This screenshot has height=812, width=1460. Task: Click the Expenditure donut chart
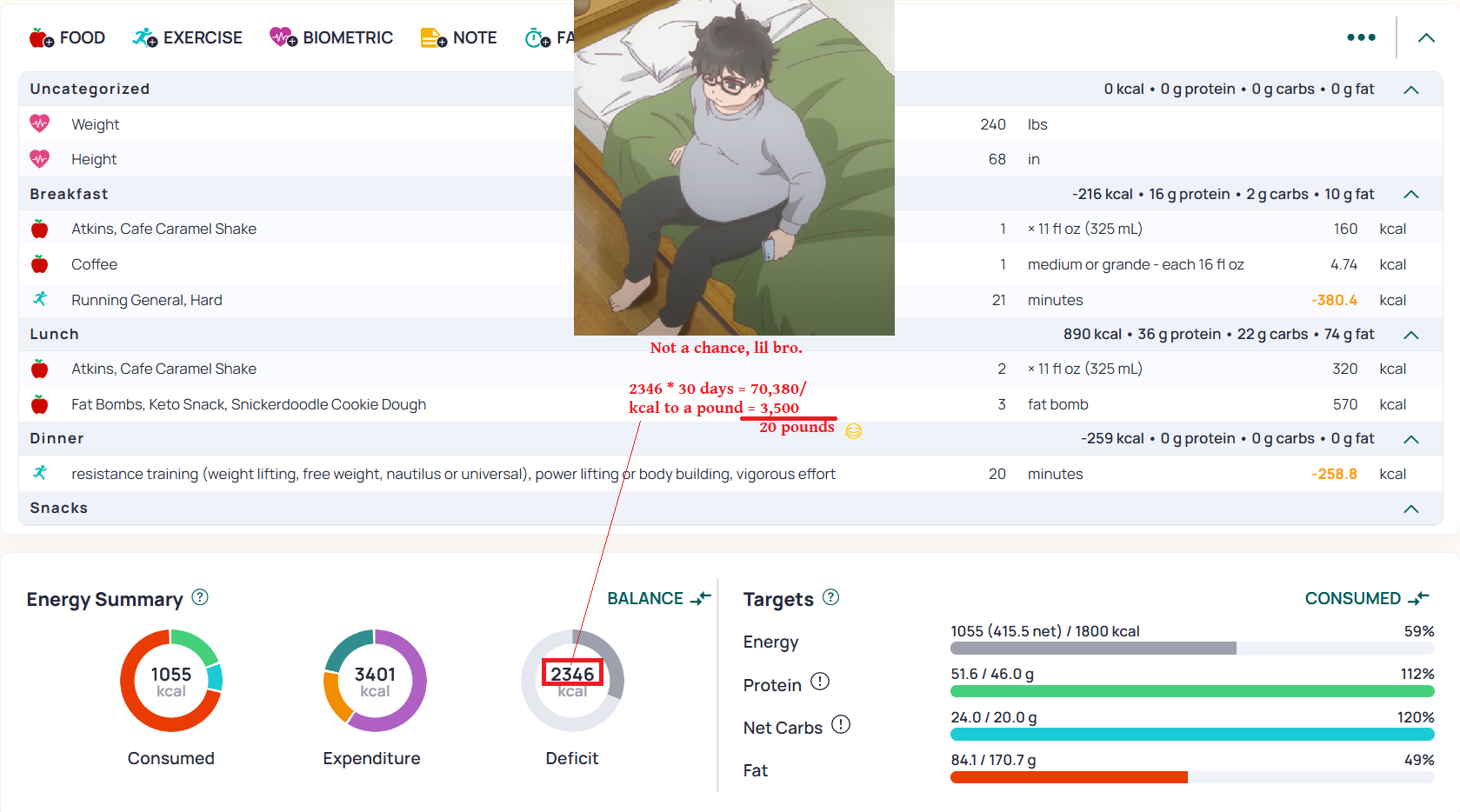(375, 681)
